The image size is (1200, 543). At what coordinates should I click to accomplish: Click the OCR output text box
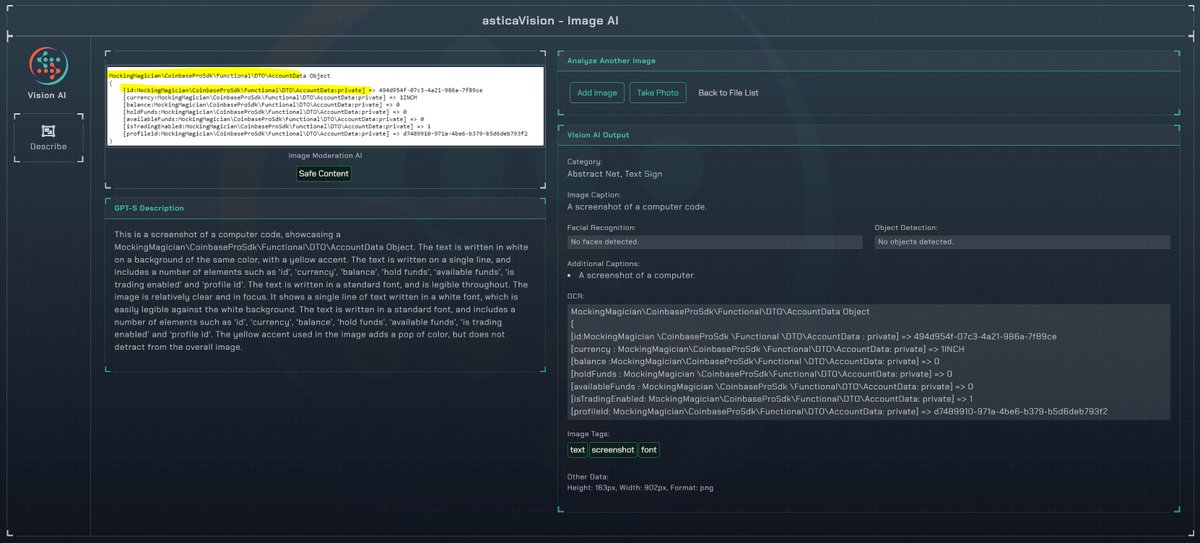(x=868, y=362)
